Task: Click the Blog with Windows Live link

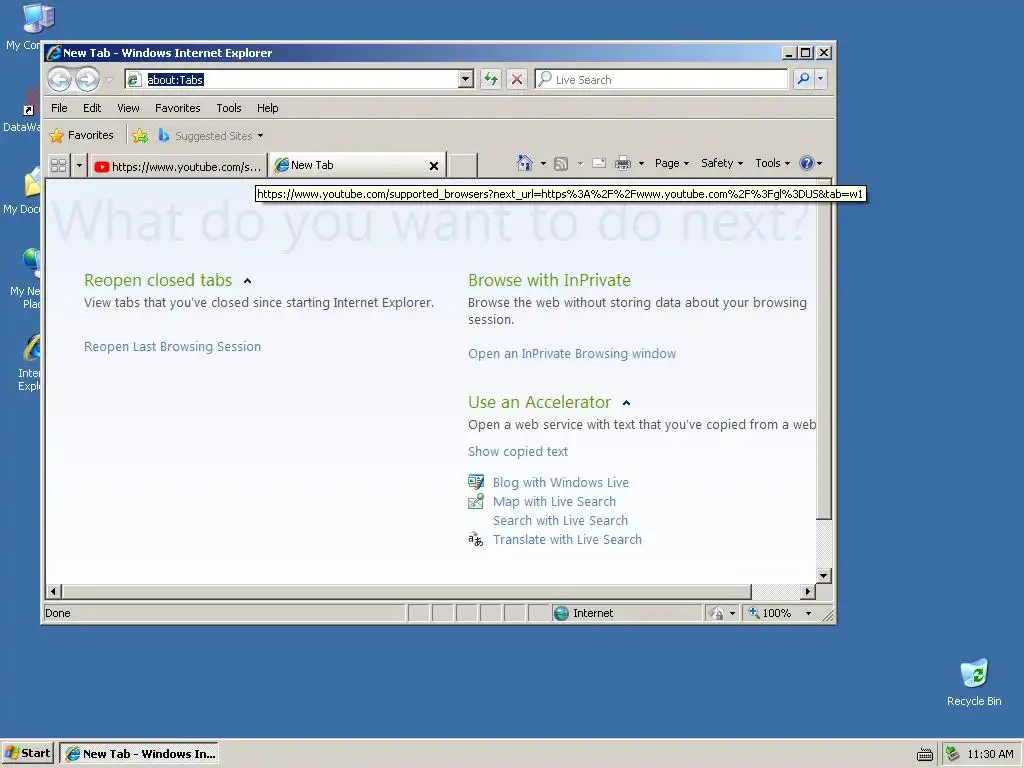Action: tap(560, 483)
